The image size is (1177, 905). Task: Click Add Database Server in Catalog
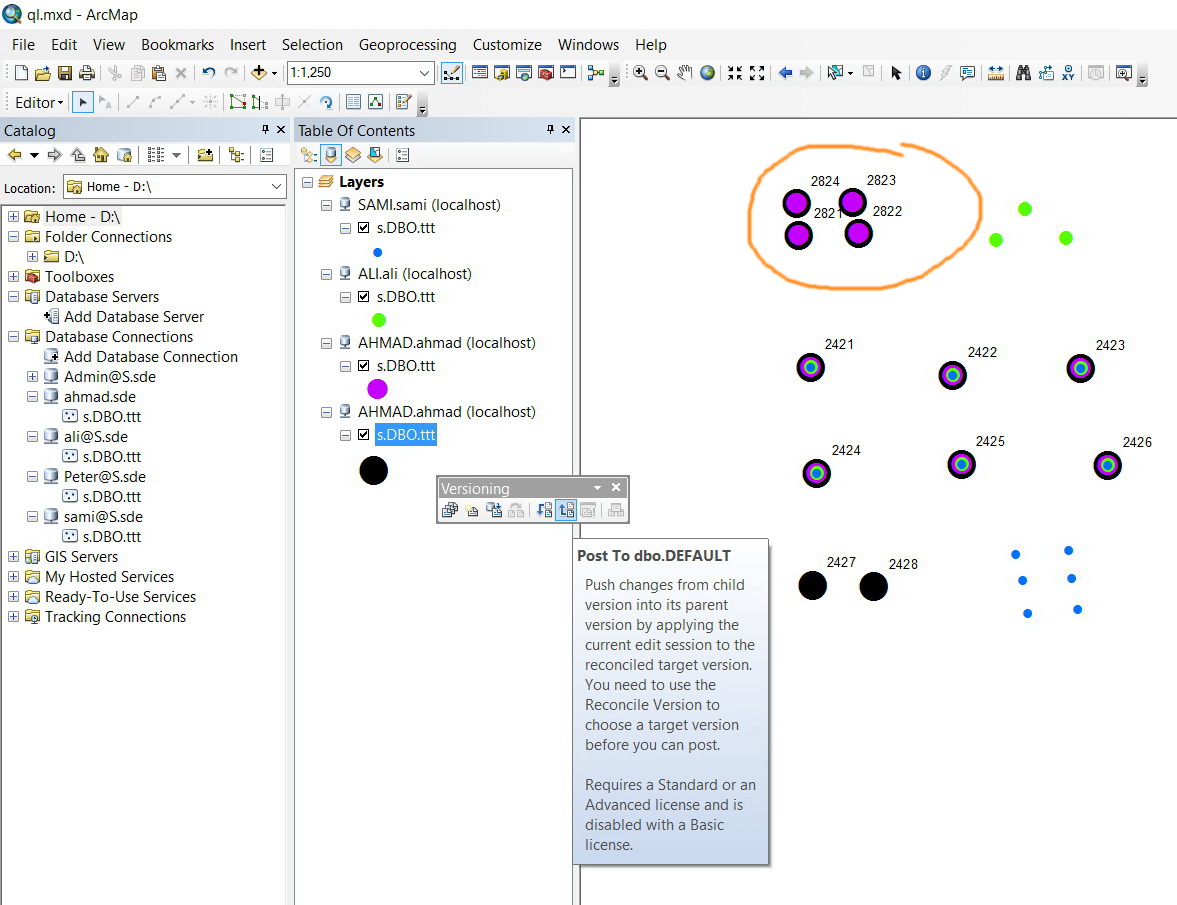[x=134, y=317]
